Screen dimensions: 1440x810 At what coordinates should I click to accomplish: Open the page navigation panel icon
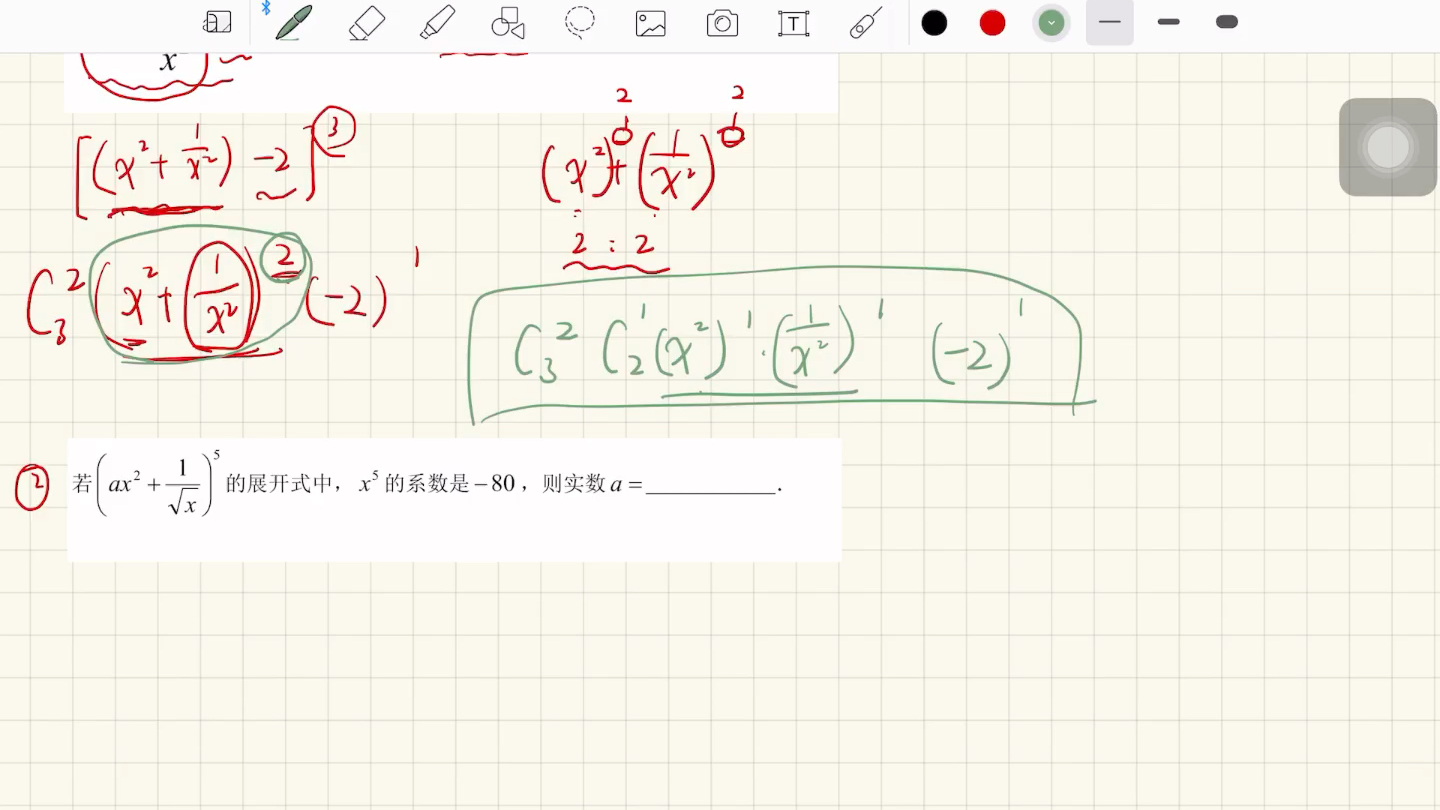(x=217, y=22)
